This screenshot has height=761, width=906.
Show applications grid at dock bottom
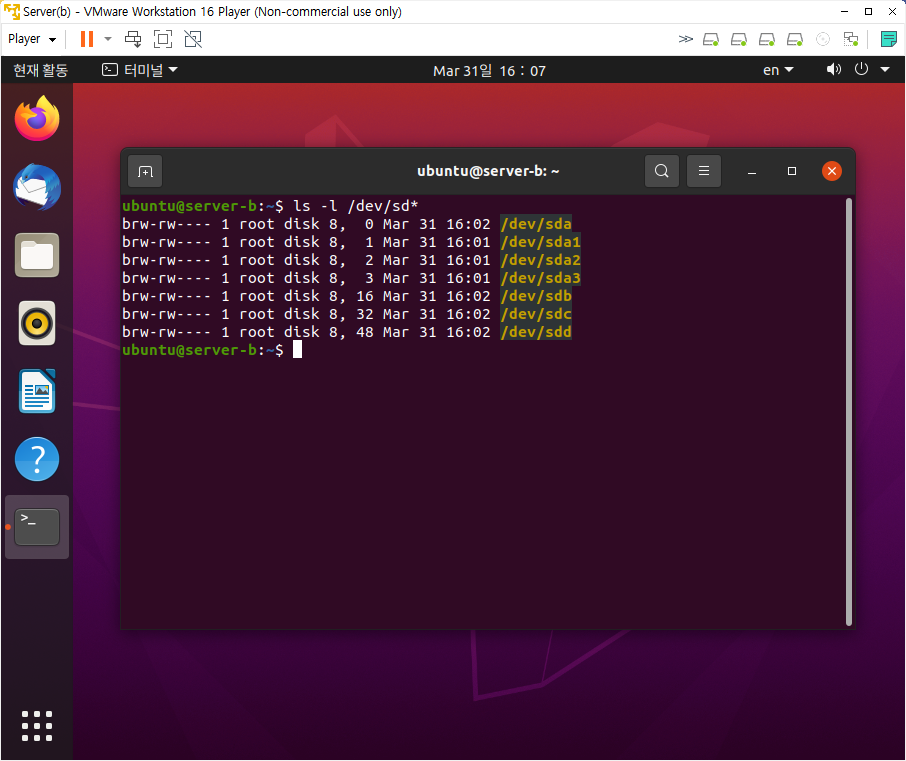tap(37, 726)
